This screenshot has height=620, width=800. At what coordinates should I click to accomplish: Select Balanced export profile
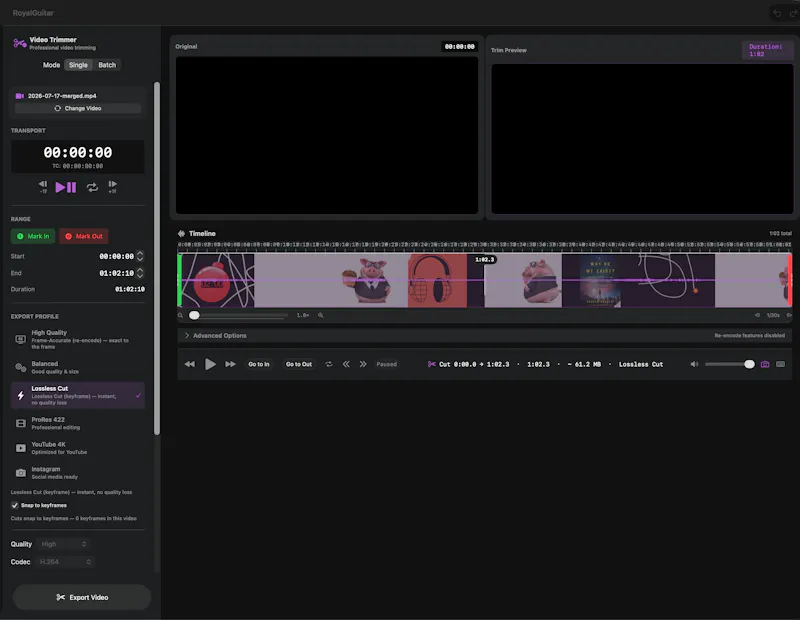pos(78,367)
